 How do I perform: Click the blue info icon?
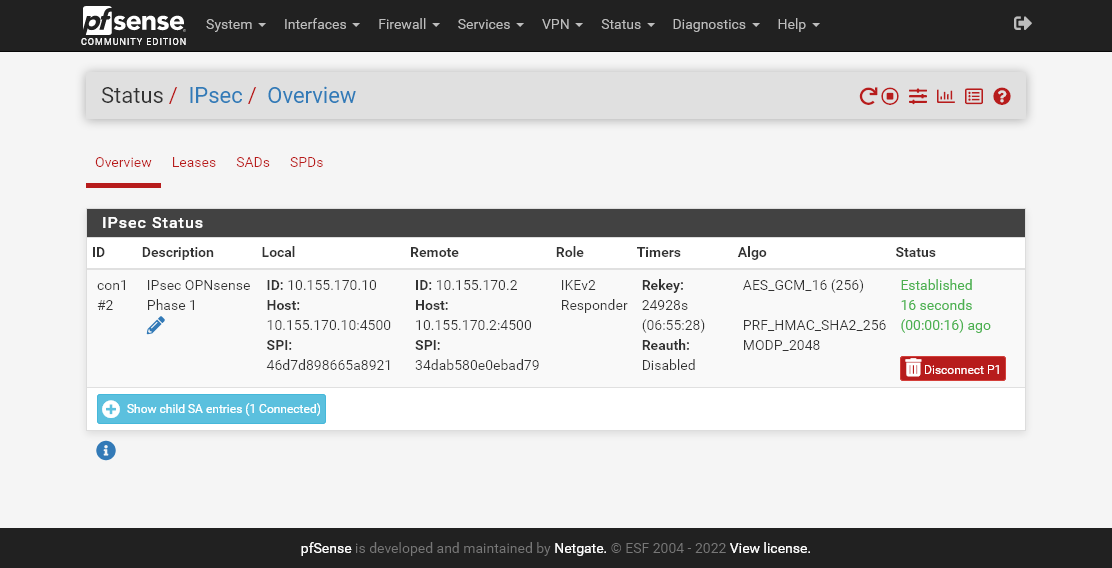pos(106,451)
